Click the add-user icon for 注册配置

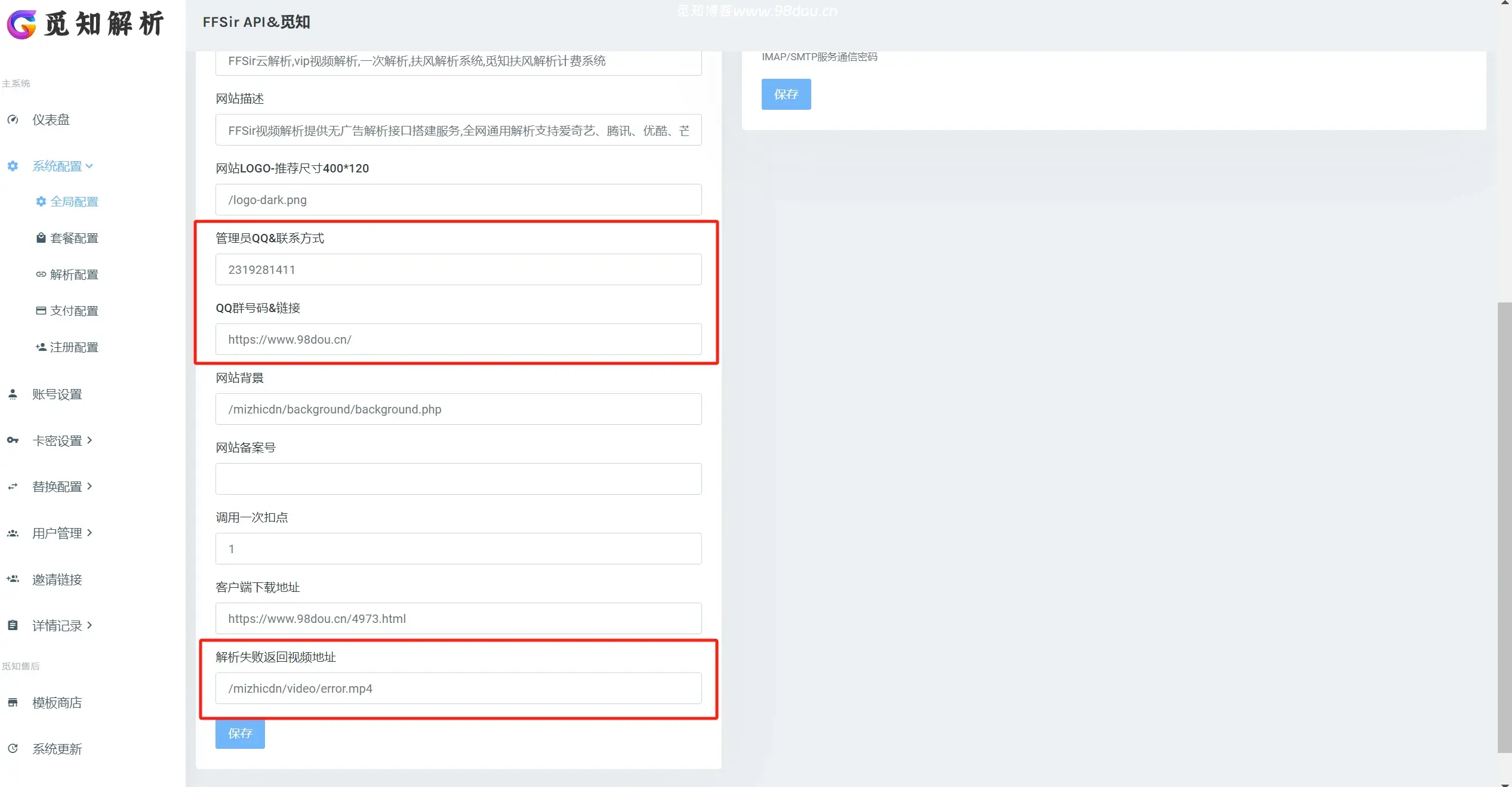pos(41,347)
